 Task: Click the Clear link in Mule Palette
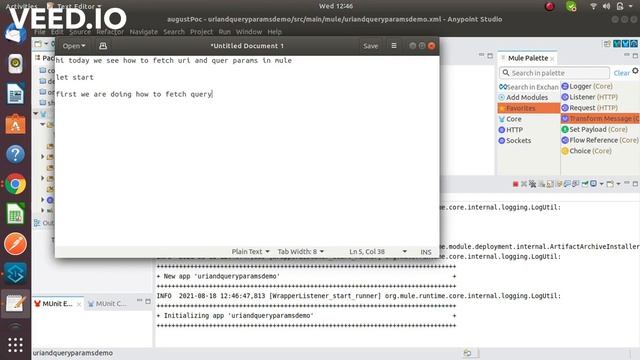621,73
